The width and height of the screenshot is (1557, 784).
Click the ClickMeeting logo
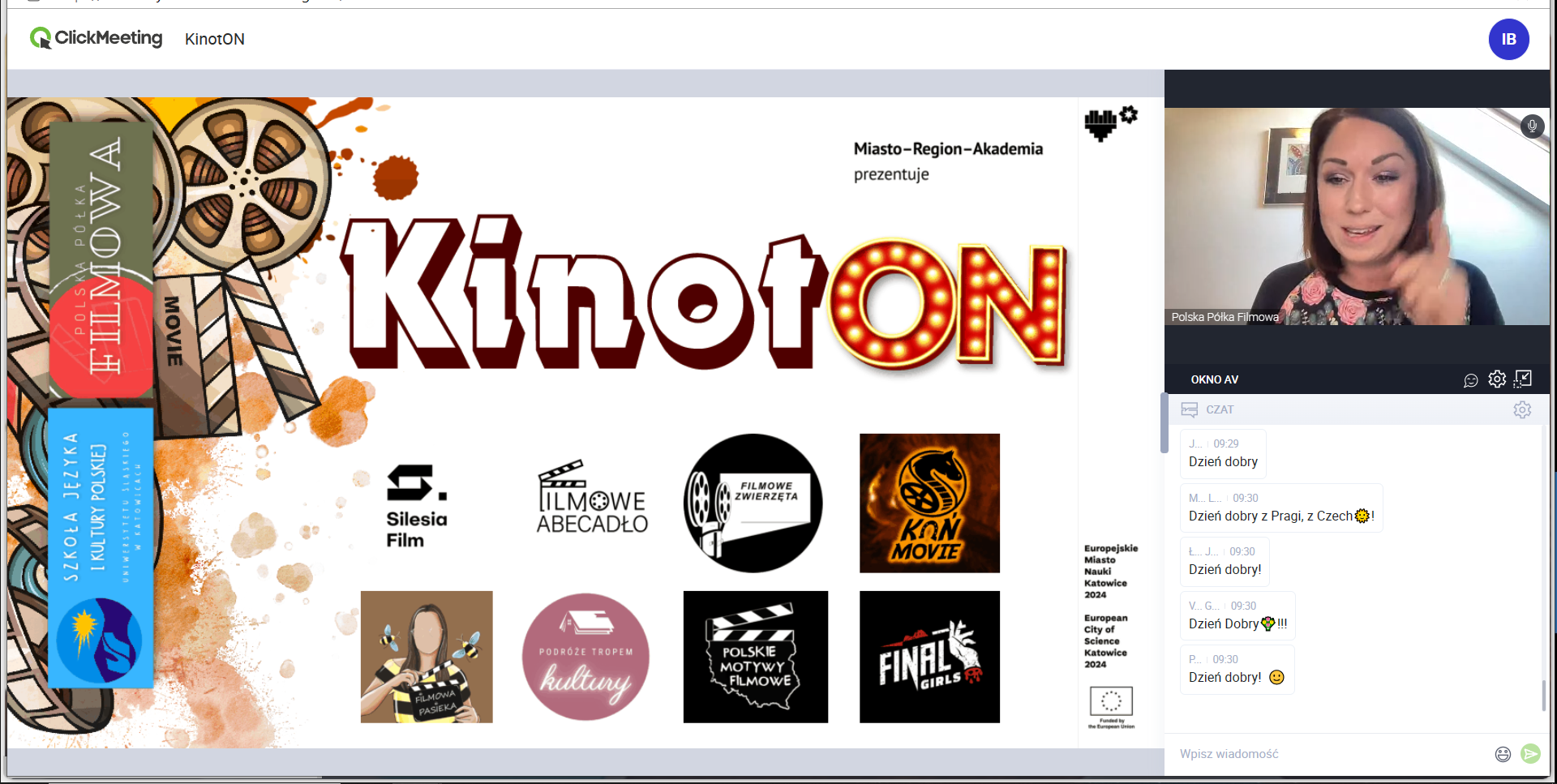tap(96, 38)
